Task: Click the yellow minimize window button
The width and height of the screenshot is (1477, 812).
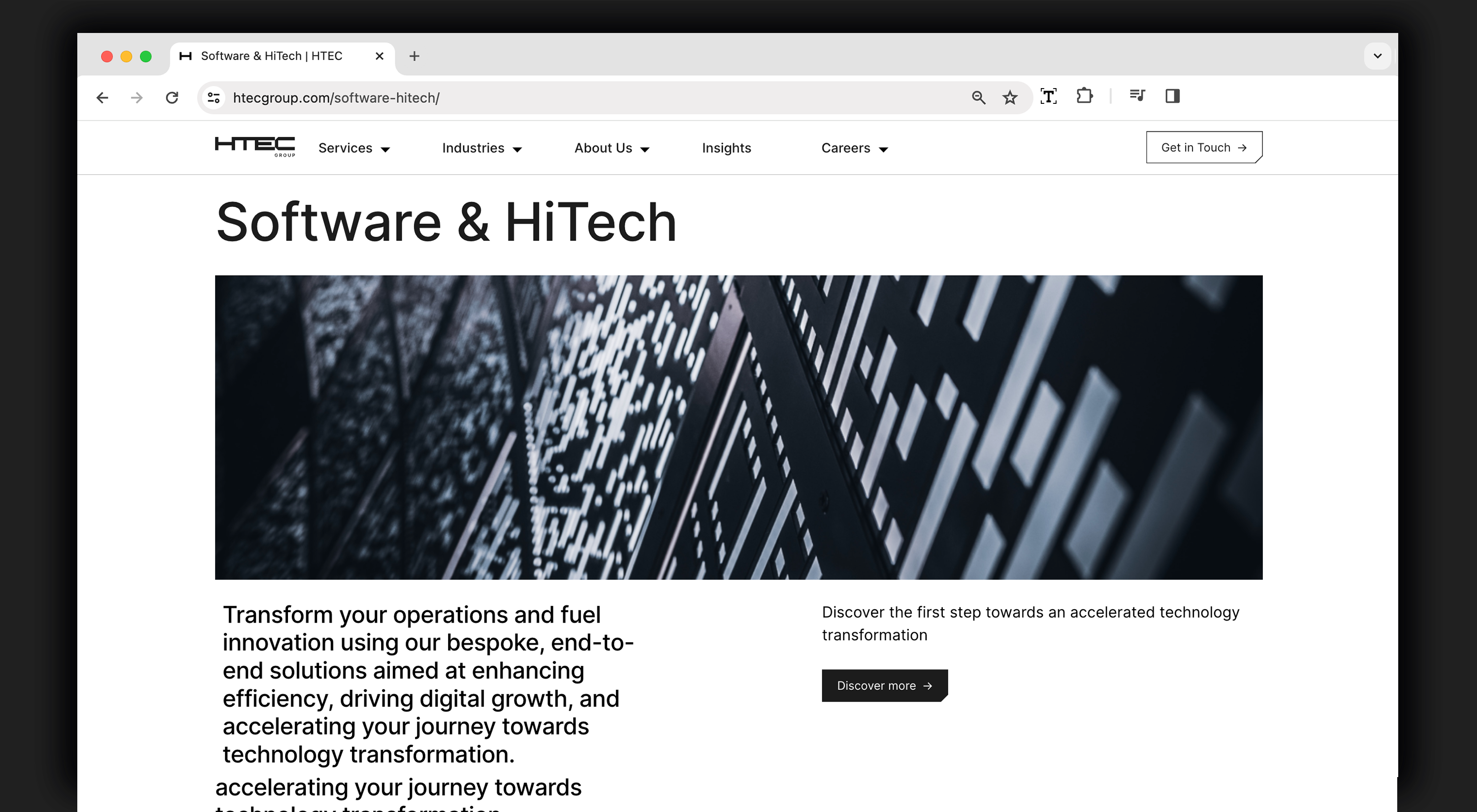Action: [126, 56]
